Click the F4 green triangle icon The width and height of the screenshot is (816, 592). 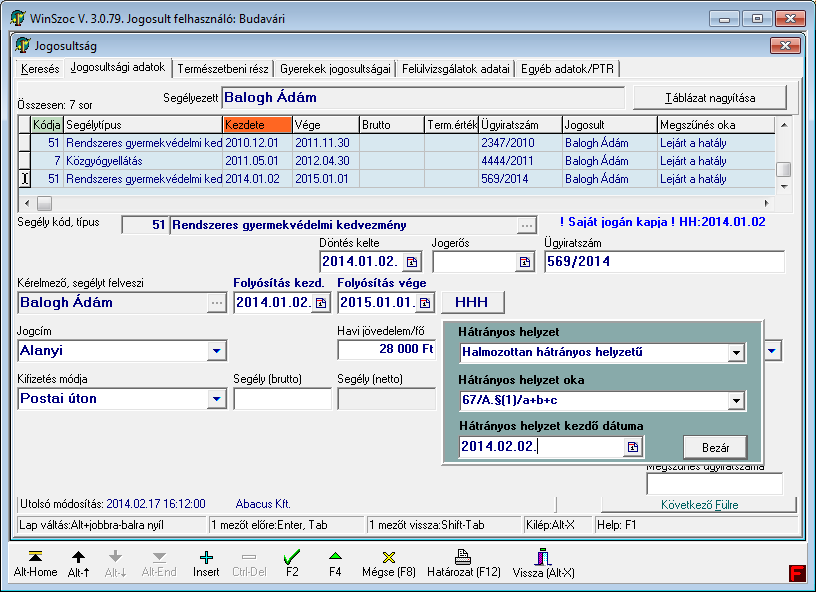[x=335, y=556]
